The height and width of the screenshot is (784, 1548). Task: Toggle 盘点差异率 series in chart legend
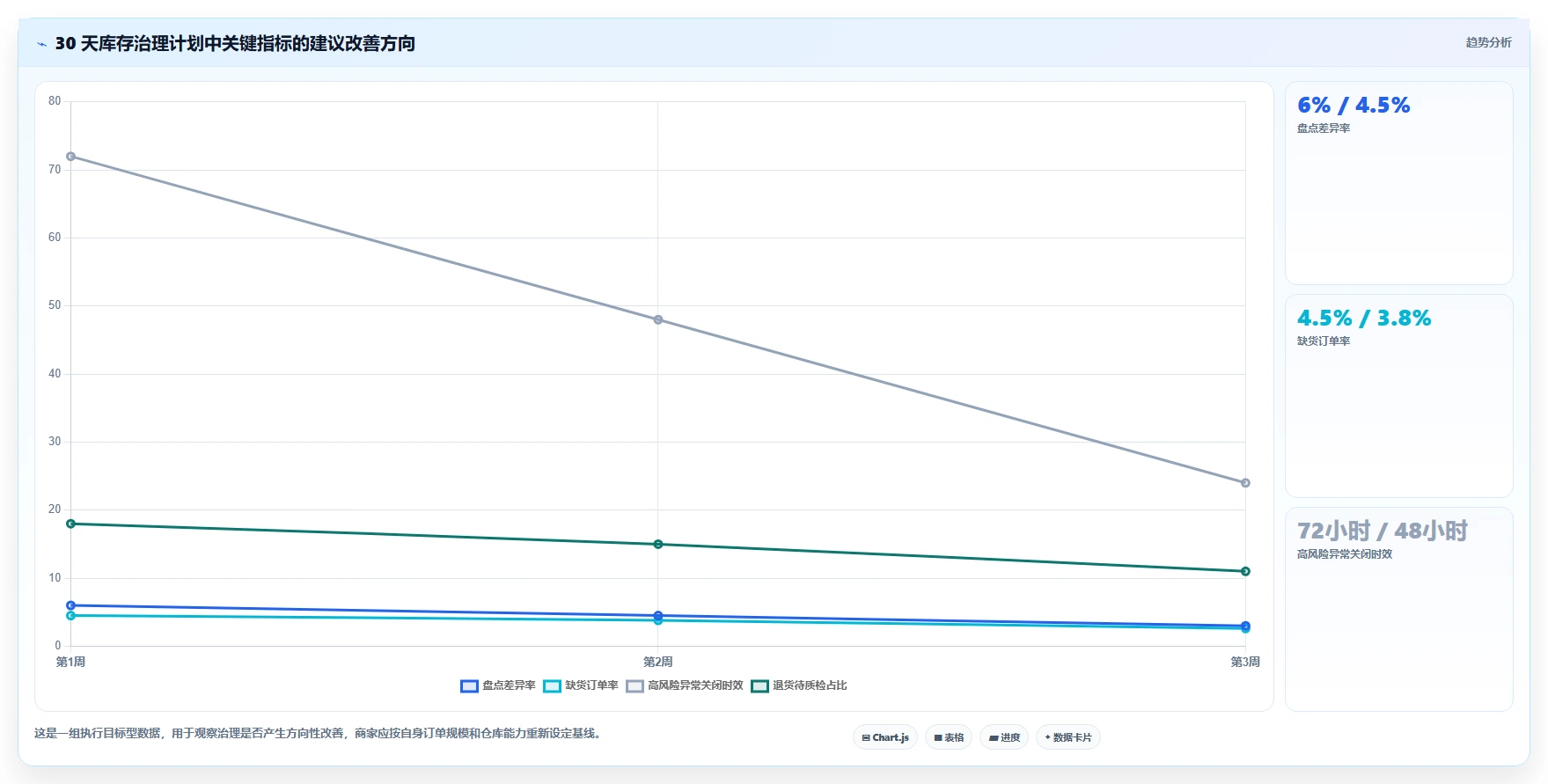click(498, 685)
